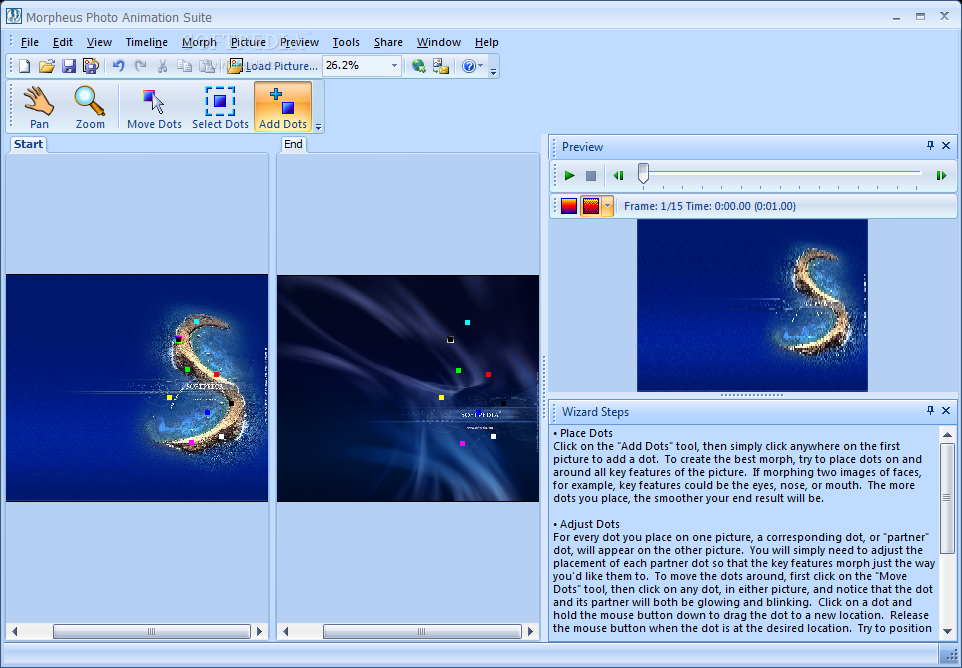Open the View menu
The height and width of the screenshot is (668, 962).
(99, 42)
